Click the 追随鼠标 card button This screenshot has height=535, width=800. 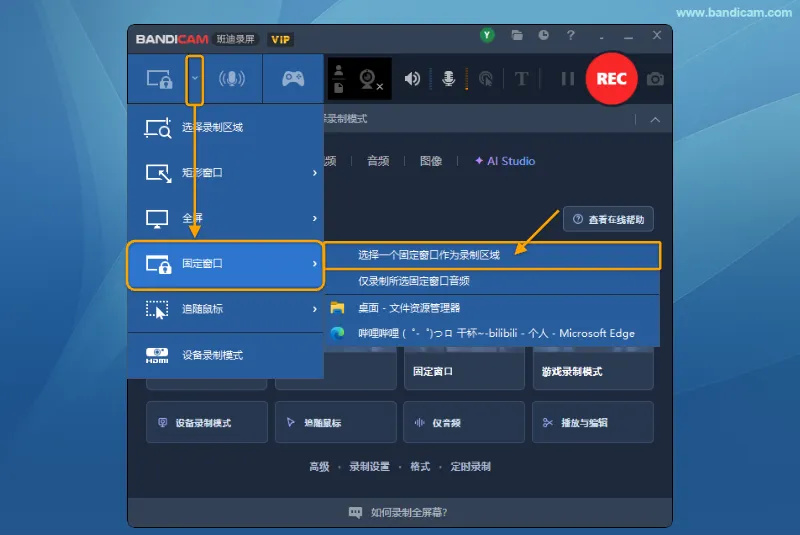[x=336, y=422]
